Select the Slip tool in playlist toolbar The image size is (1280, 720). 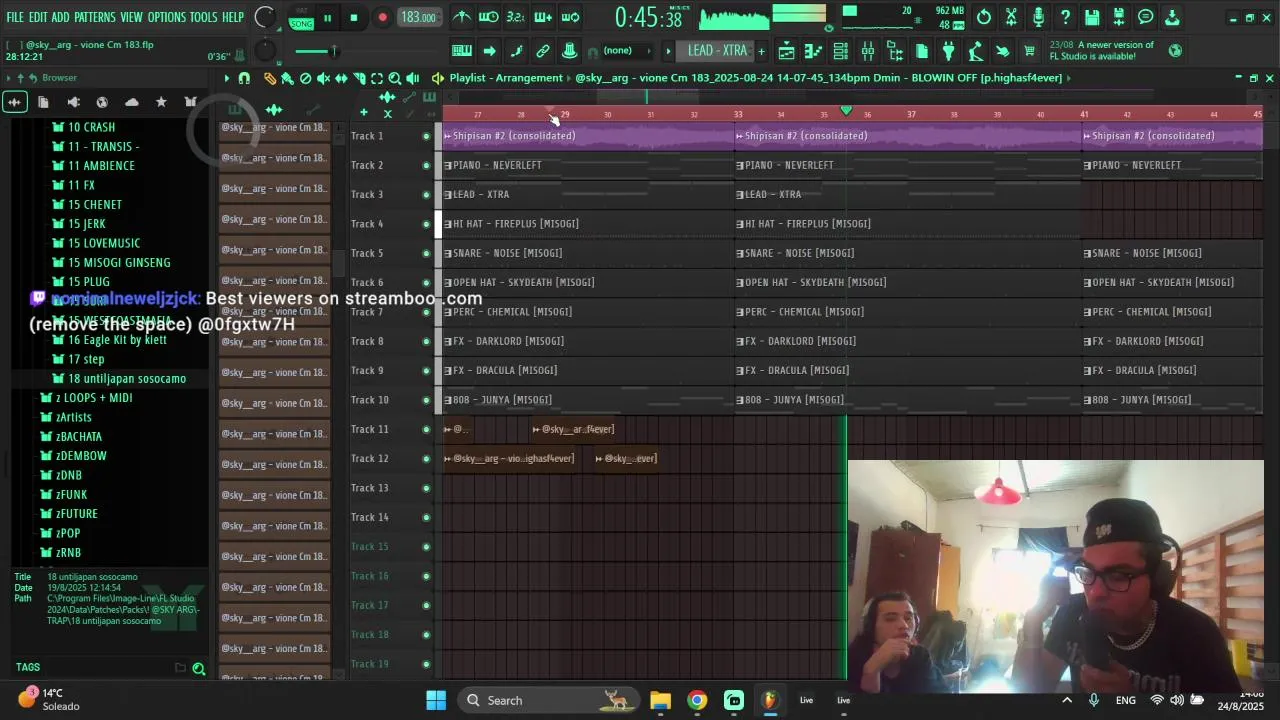tap(341, 78)
